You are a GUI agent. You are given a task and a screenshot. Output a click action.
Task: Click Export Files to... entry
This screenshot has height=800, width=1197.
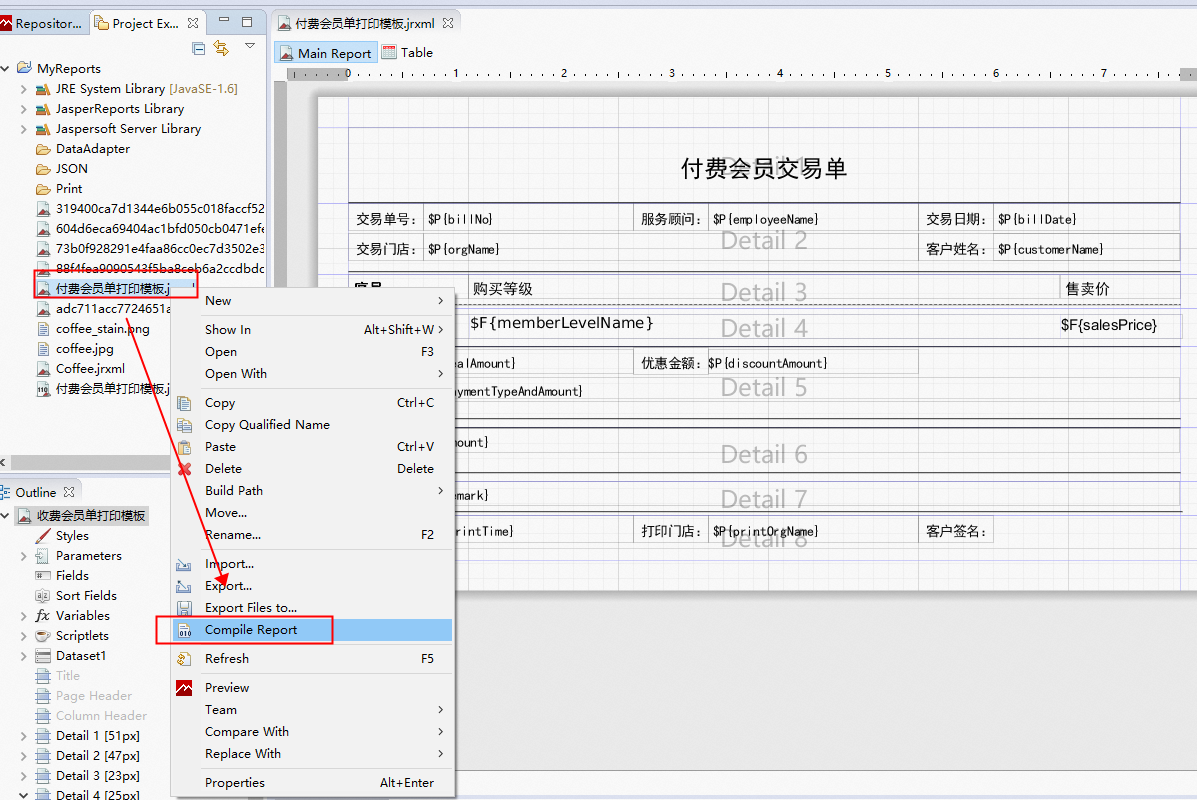coord(313,608)
